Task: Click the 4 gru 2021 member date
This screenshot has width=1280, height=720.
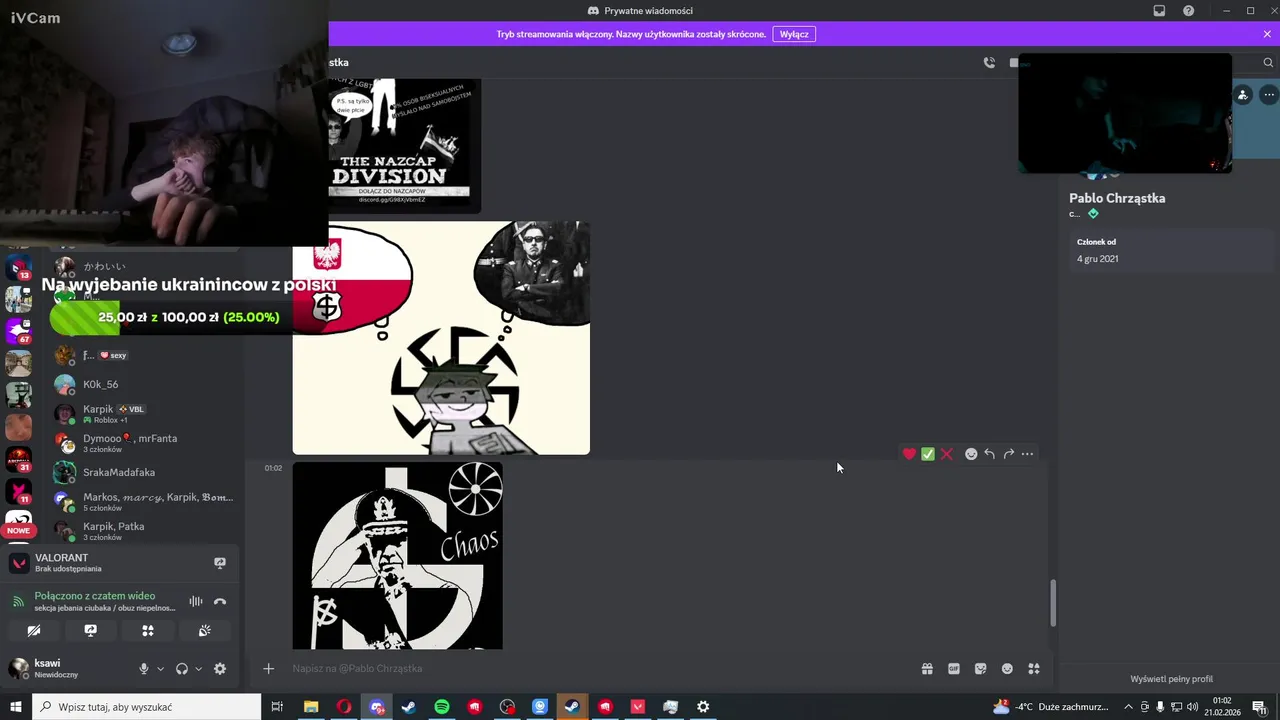Action: coord(1098,259)
